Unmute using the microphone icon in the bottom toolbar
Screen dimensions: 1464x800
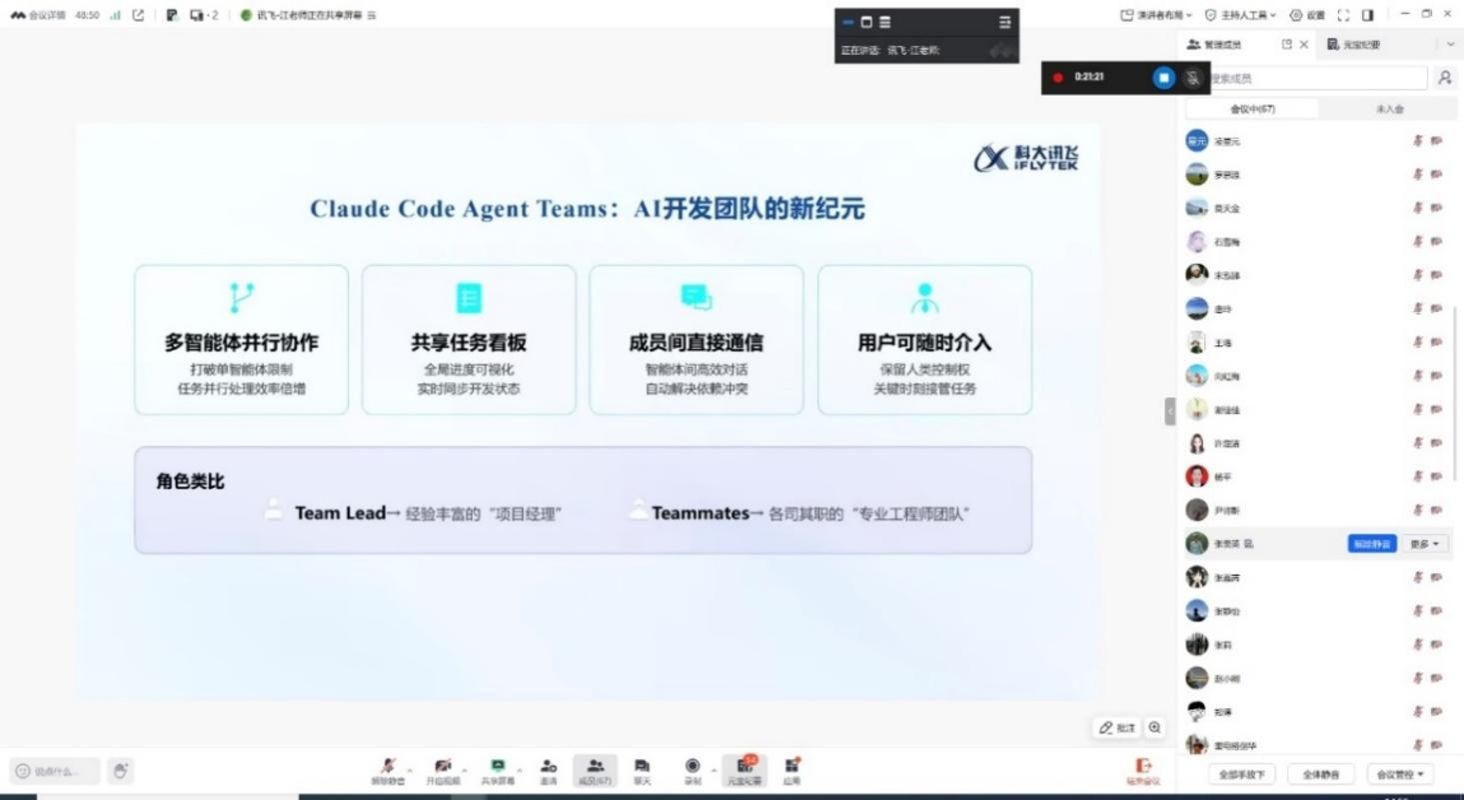[388, 766]
